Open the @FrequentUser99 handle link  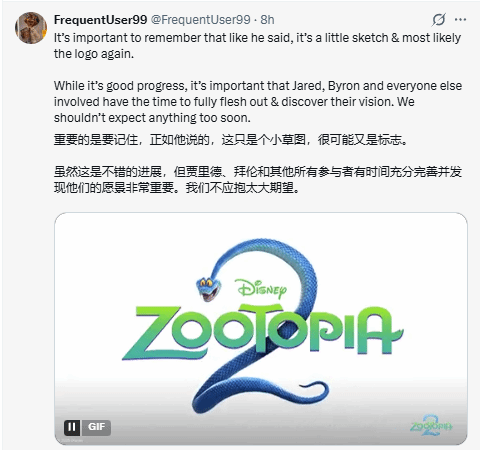point(201,20)
